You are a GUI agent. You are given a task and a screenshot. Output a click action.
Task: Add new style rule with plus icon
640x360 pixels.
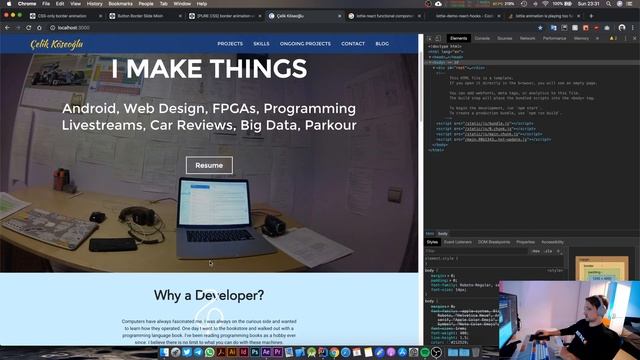tap(558, 251)
